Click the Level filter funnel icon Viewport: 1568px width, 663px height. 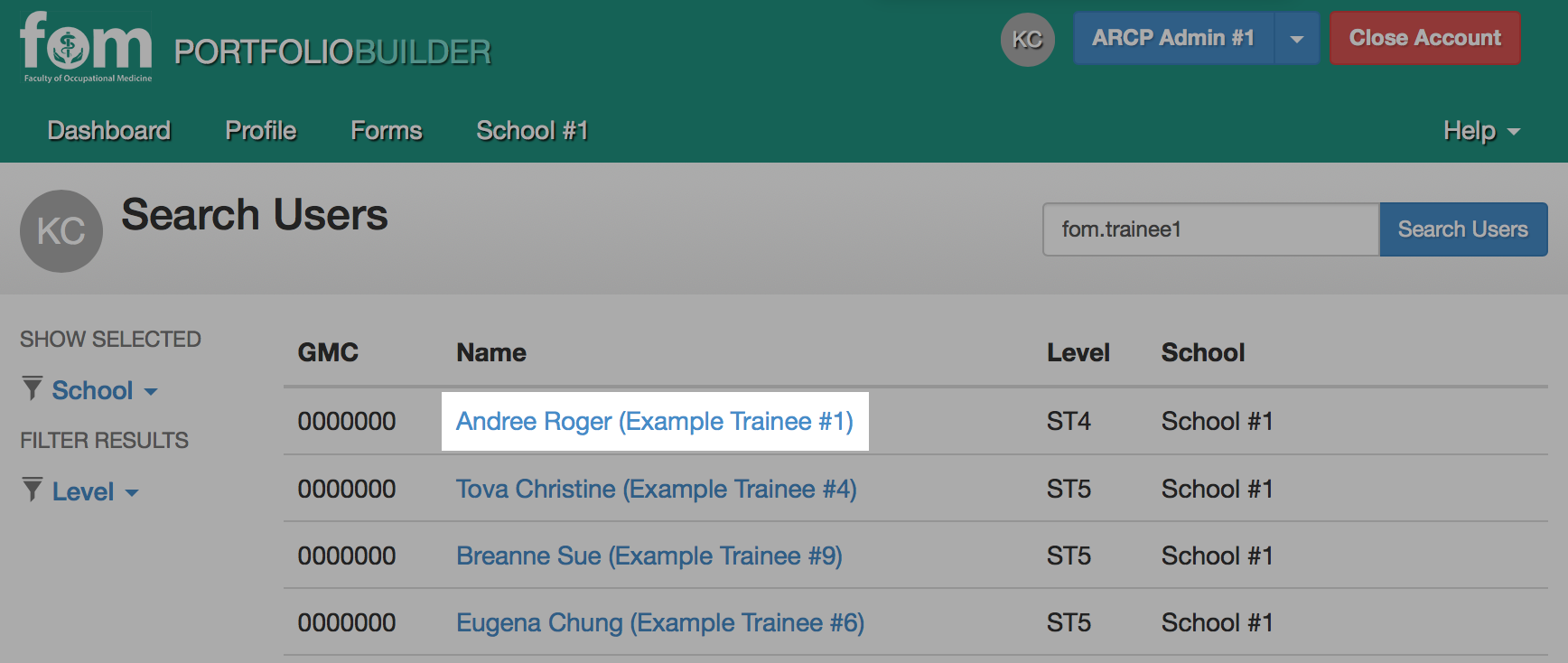click(33, 490)
